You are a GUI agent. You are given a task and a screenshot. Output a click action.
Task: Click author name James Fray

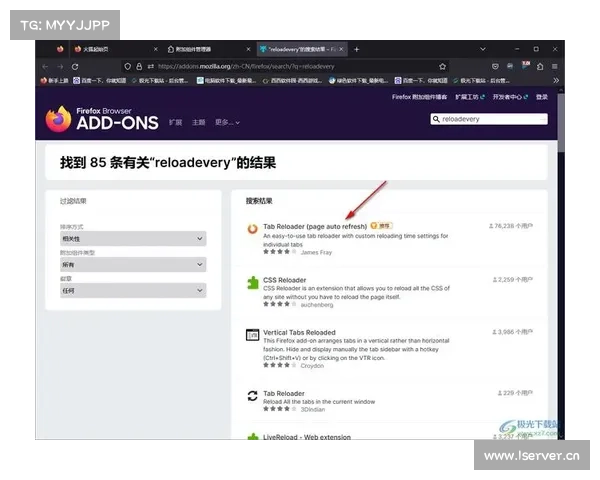click(316, 252)
